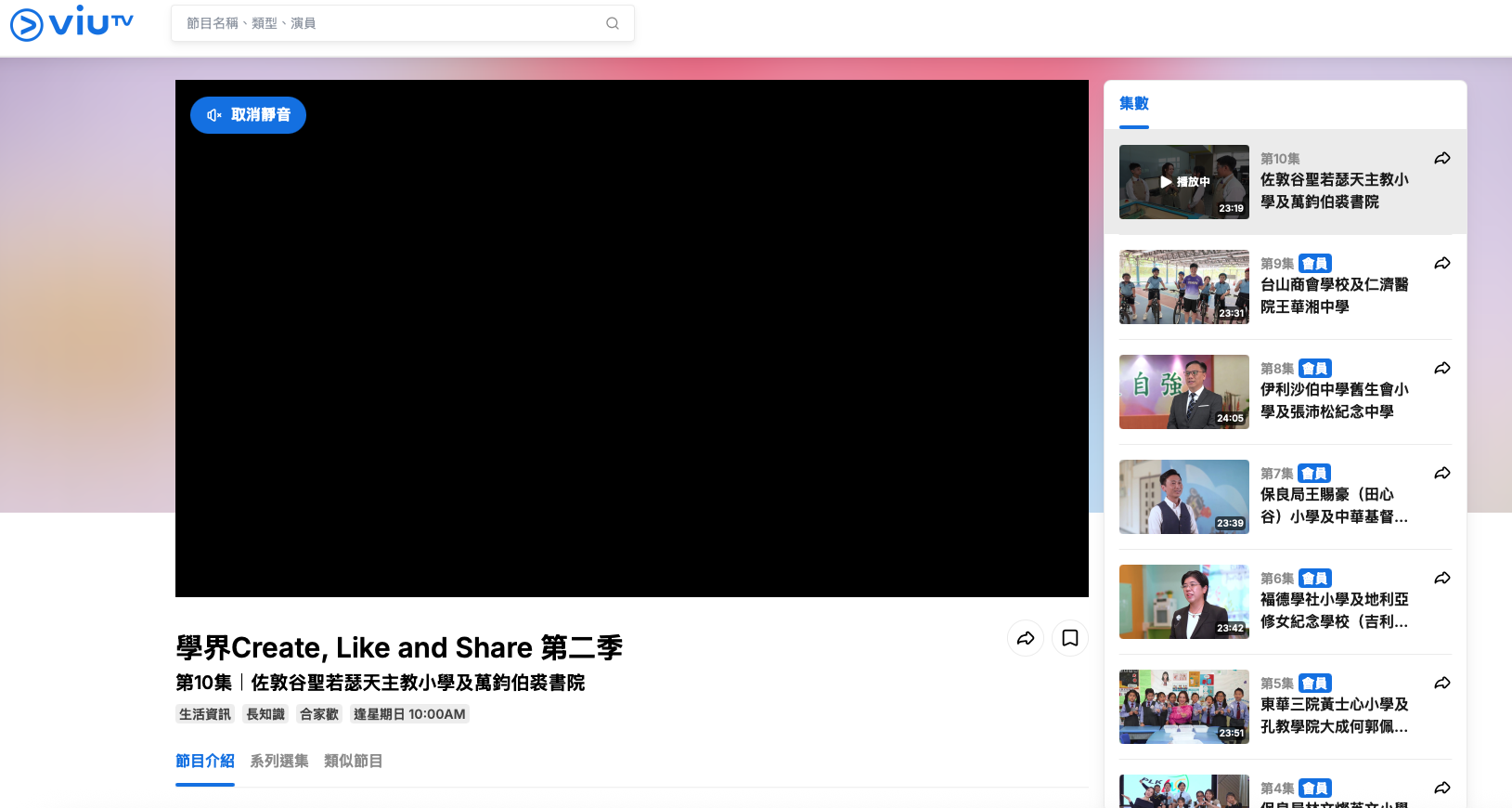This screenshot has height=808, width=1512.
Task: Click programme title 學界Create, Like and Share 第二季
Action: tap(399, 647)
